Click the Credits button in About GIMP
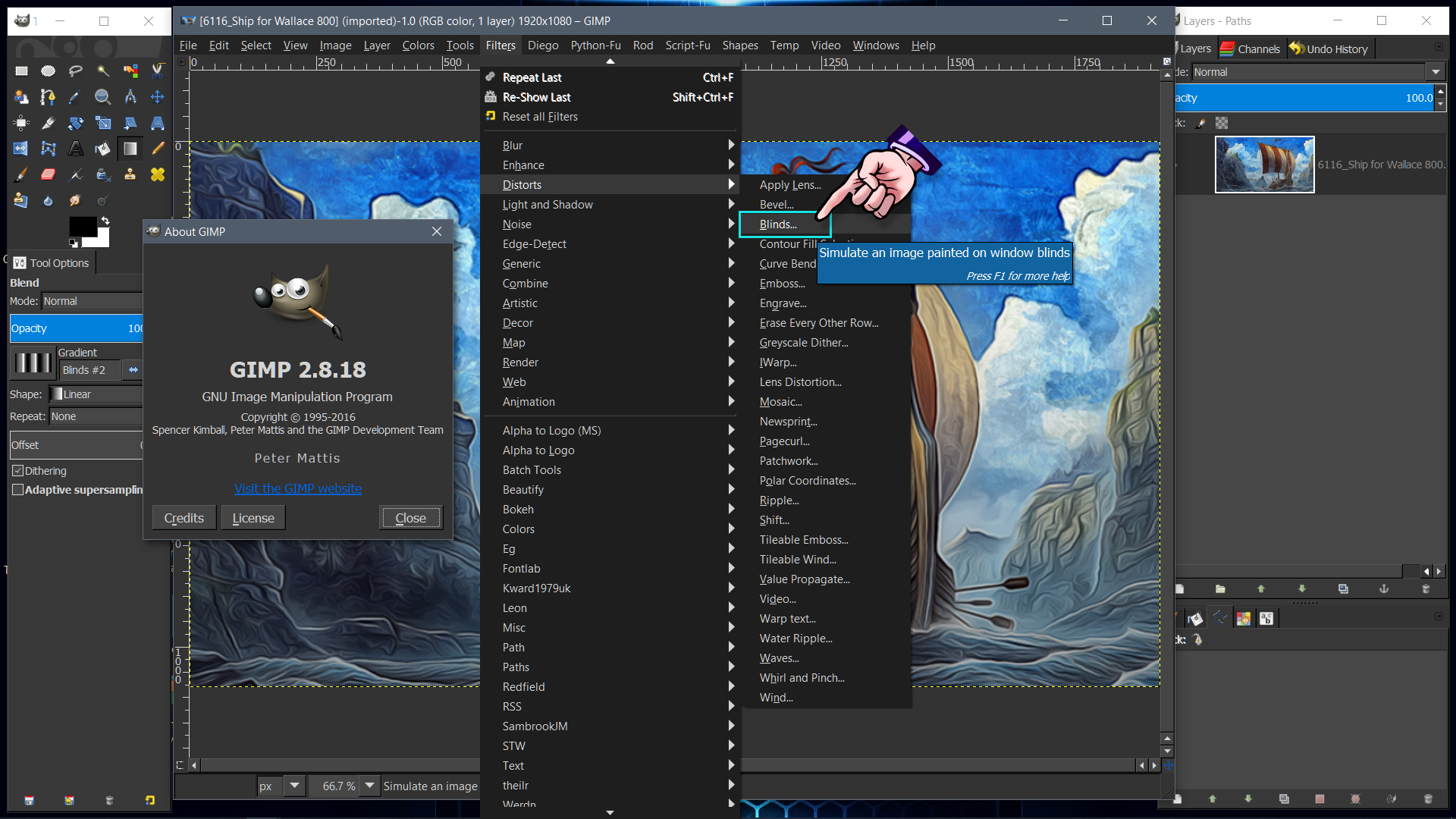The height and width of the screenshot is (819, 1456). 184,518
